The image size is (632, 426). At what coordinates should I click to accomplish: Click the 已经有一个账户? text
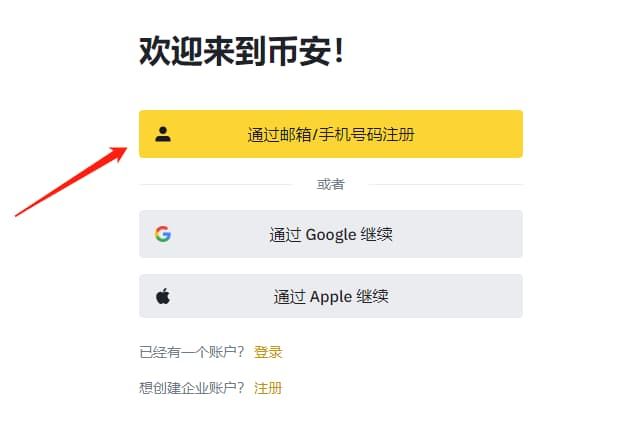coord(191,352)
